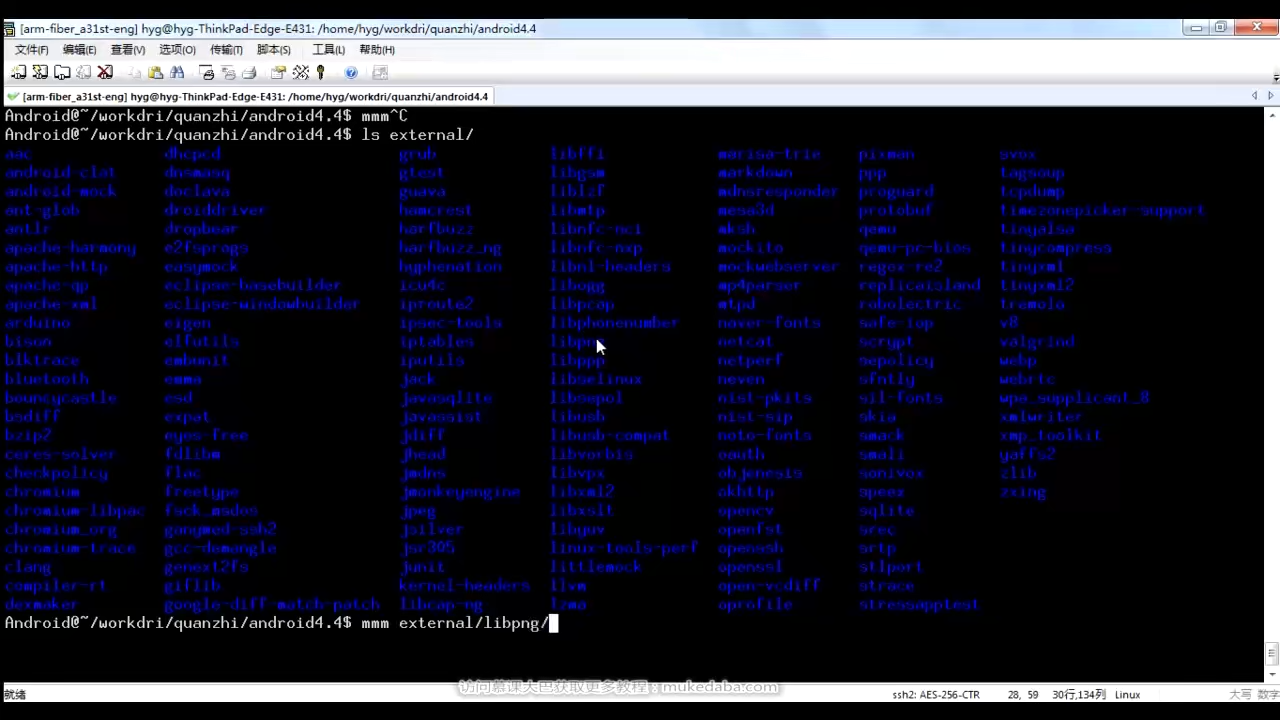Open Global Options tools icon

pos(300,73)
